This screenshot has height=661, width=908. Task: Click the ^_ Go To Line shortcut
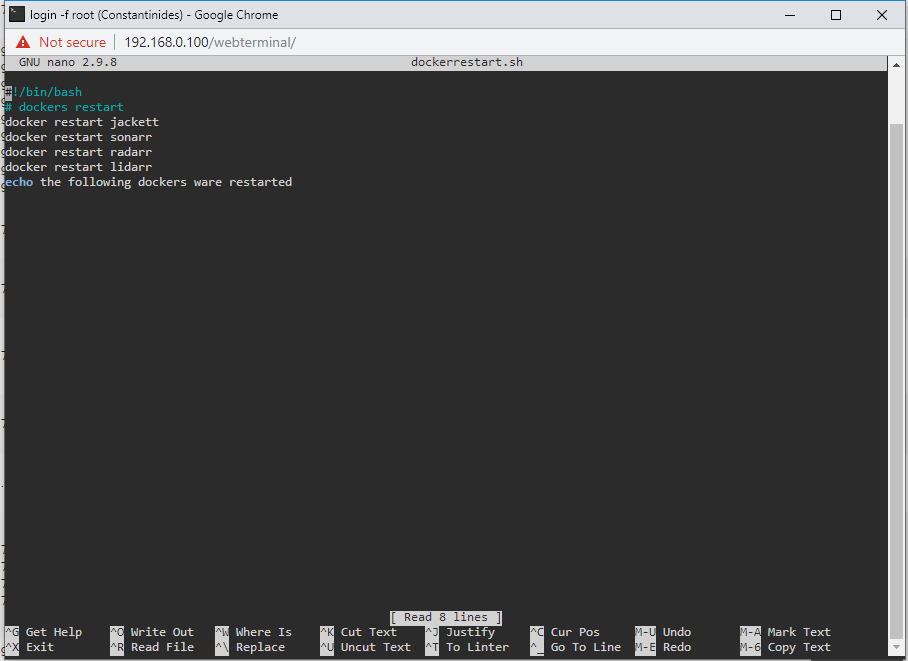(576, 647)
